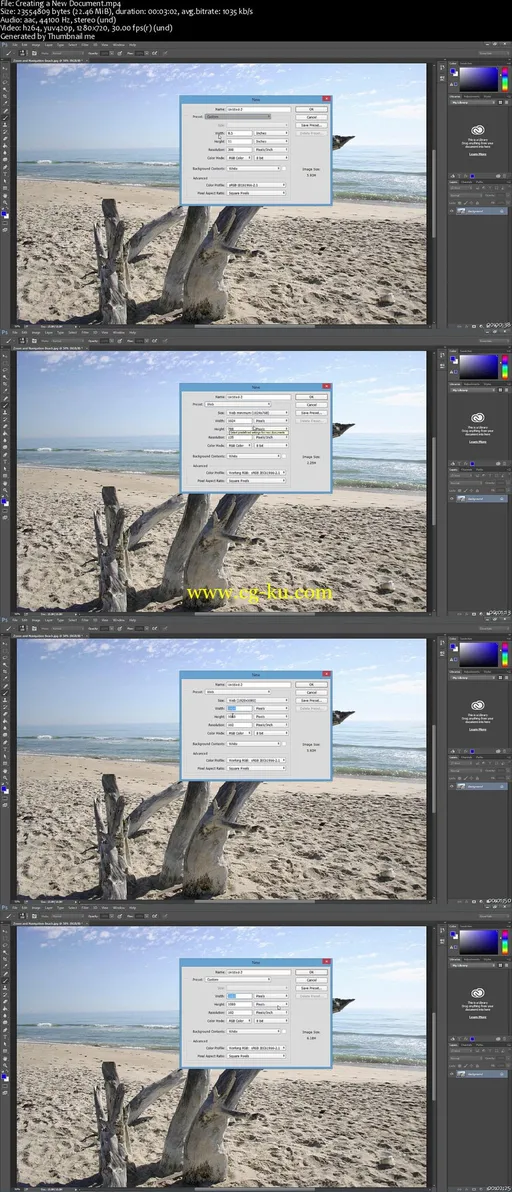Viewport: 512px width, 1192px height.
Task: Click the Height field containing 11
Action: (240, 141)
